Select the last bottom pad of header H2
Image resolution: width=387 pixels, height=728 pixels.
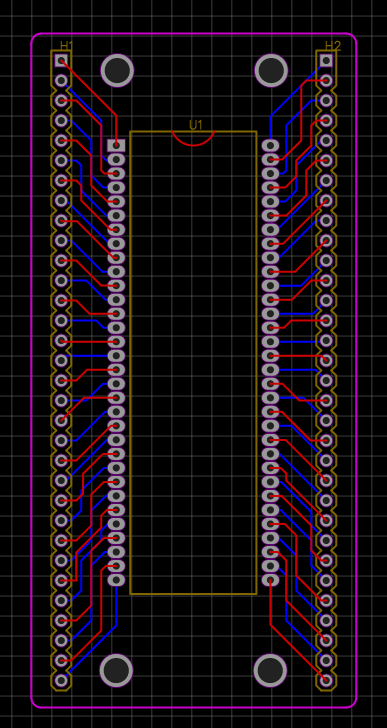(x=326, y=680)
